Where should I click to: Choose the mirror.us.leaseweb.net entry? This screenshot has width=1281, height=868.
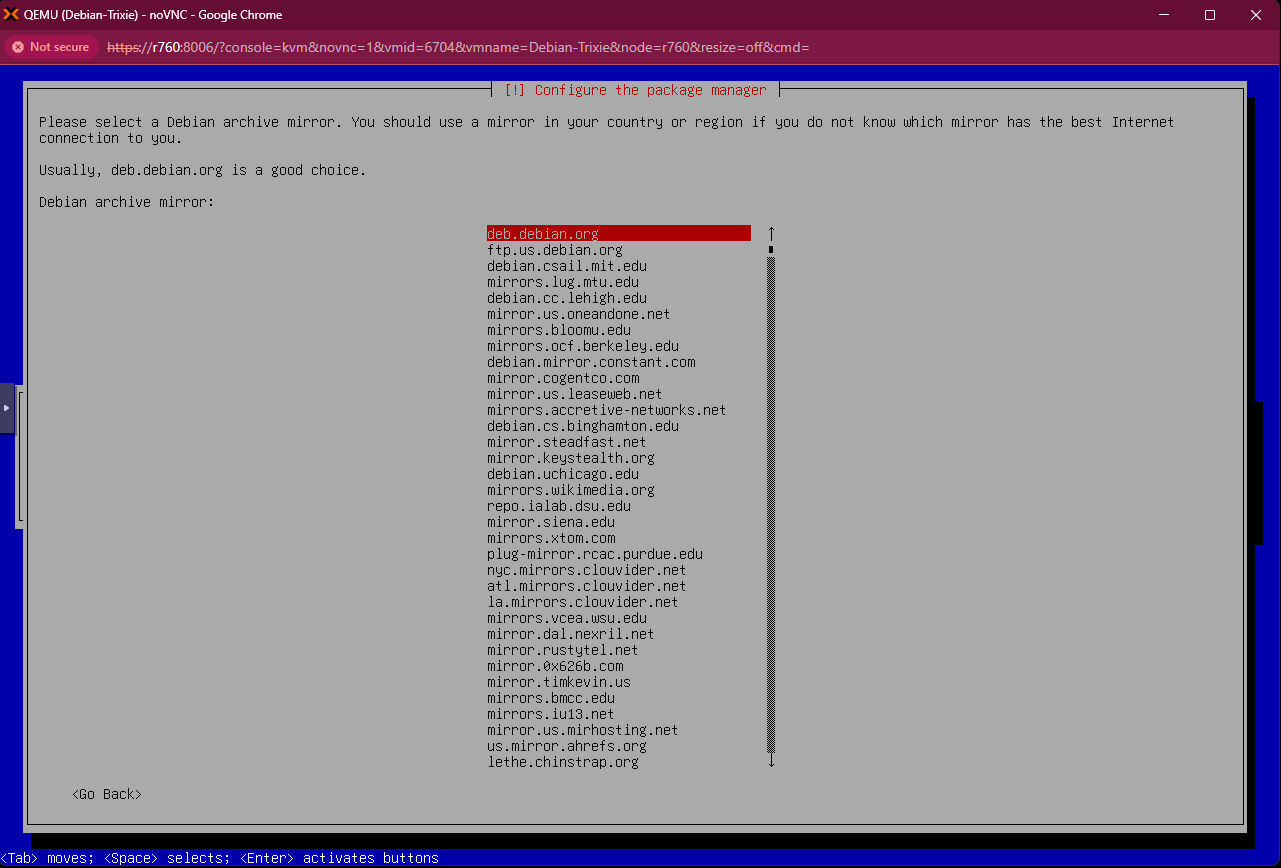[575, 394]
